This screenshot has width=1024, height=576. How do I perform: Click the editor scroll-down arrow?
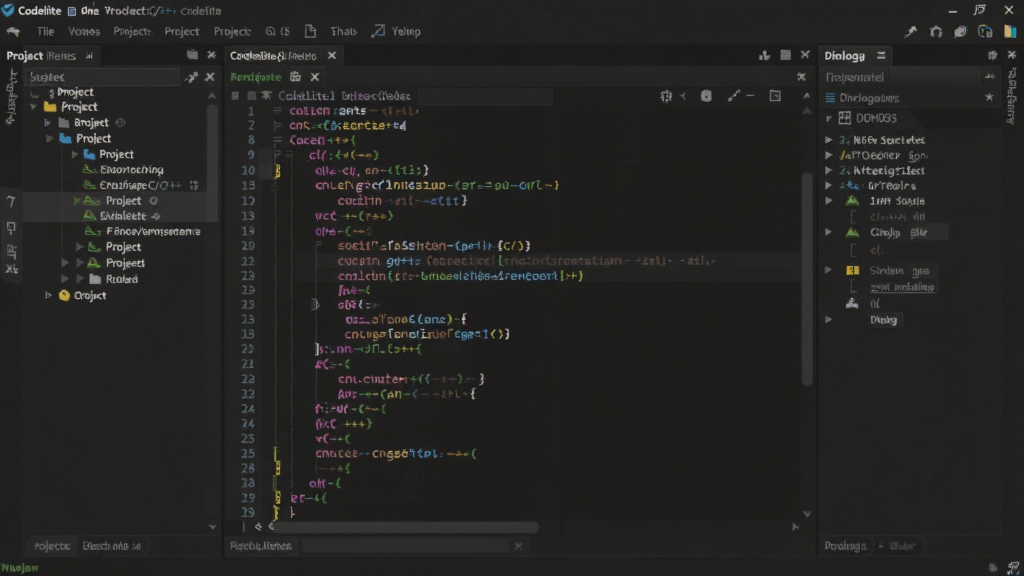pos(807,514)
